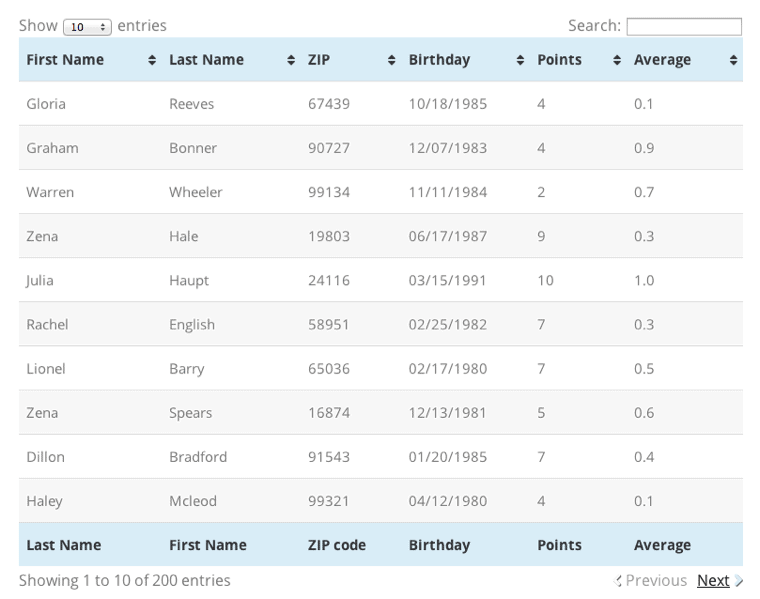Click ZIP code 99134 in Warren's row
This screenshot has height=599, width=760.
click(x=329, y=192)
